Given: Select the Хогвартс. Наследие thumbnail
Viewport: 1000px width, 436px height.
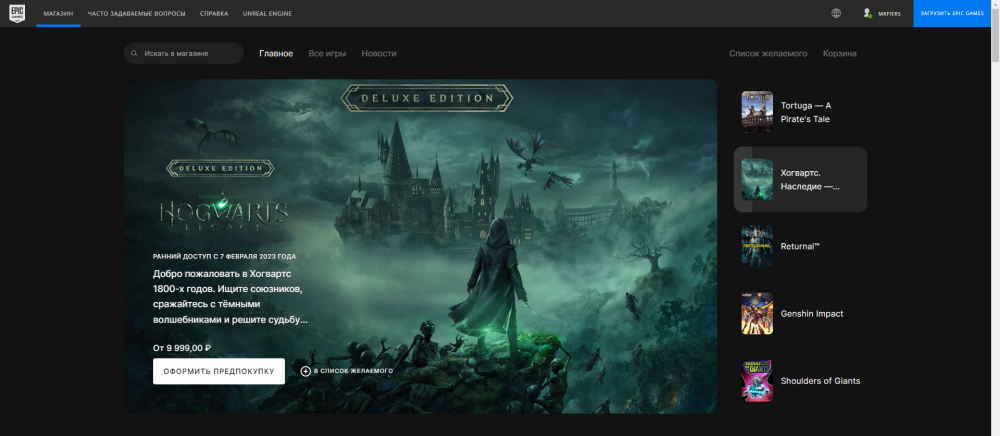Looking at the screenshot, I should point(757,179).
